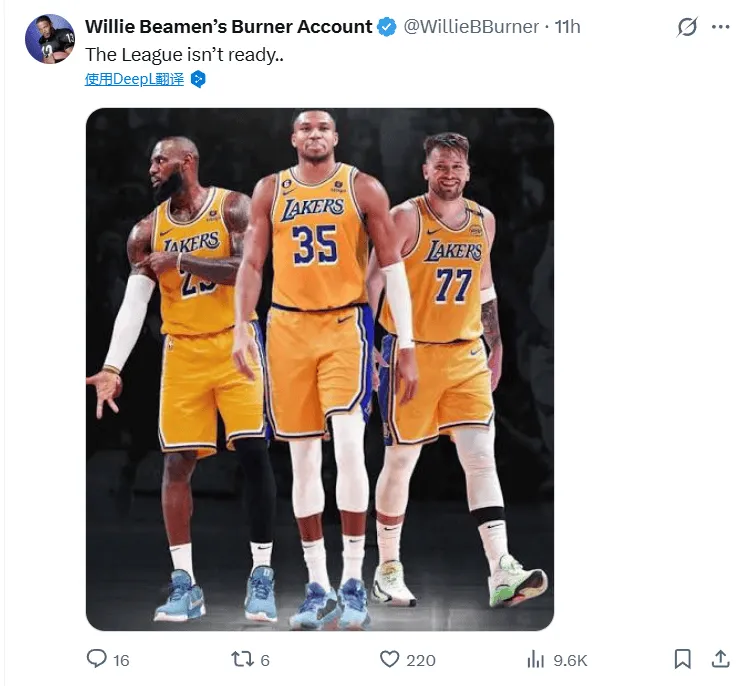
Task: Open view analytics bar chart icon
Action: point(536,659)
